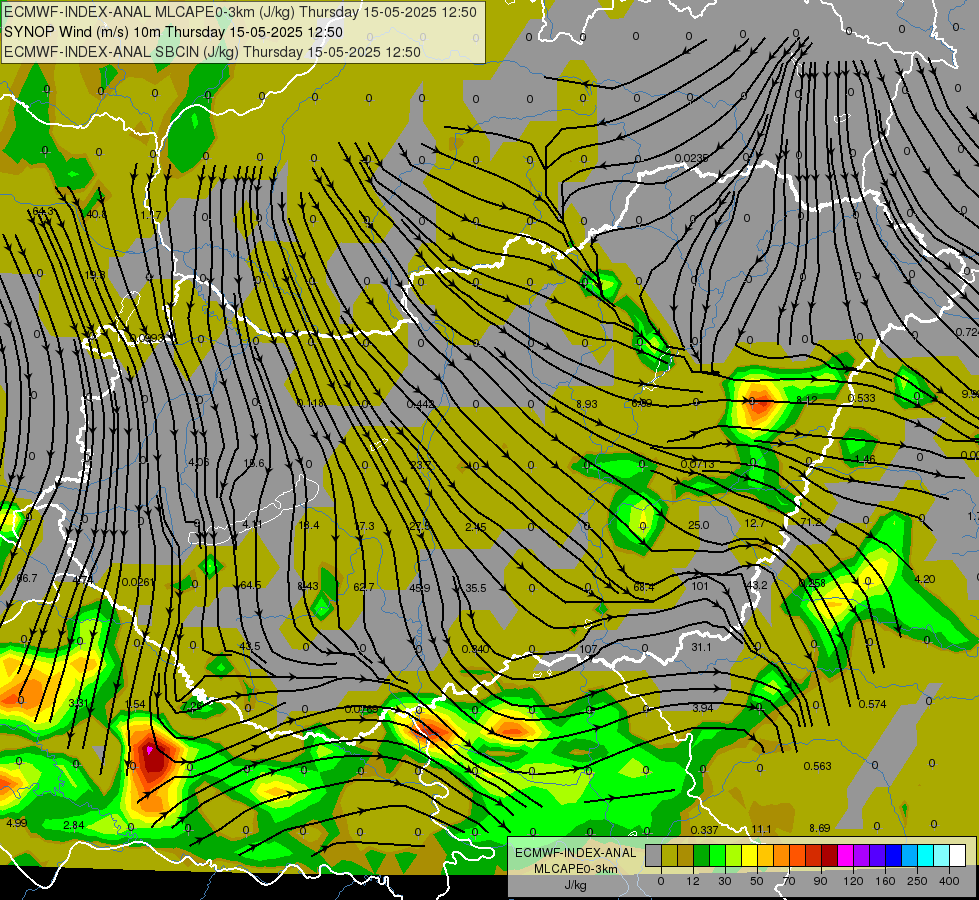Click the map value 23.7
979x900 pixels.
point(420,465)
